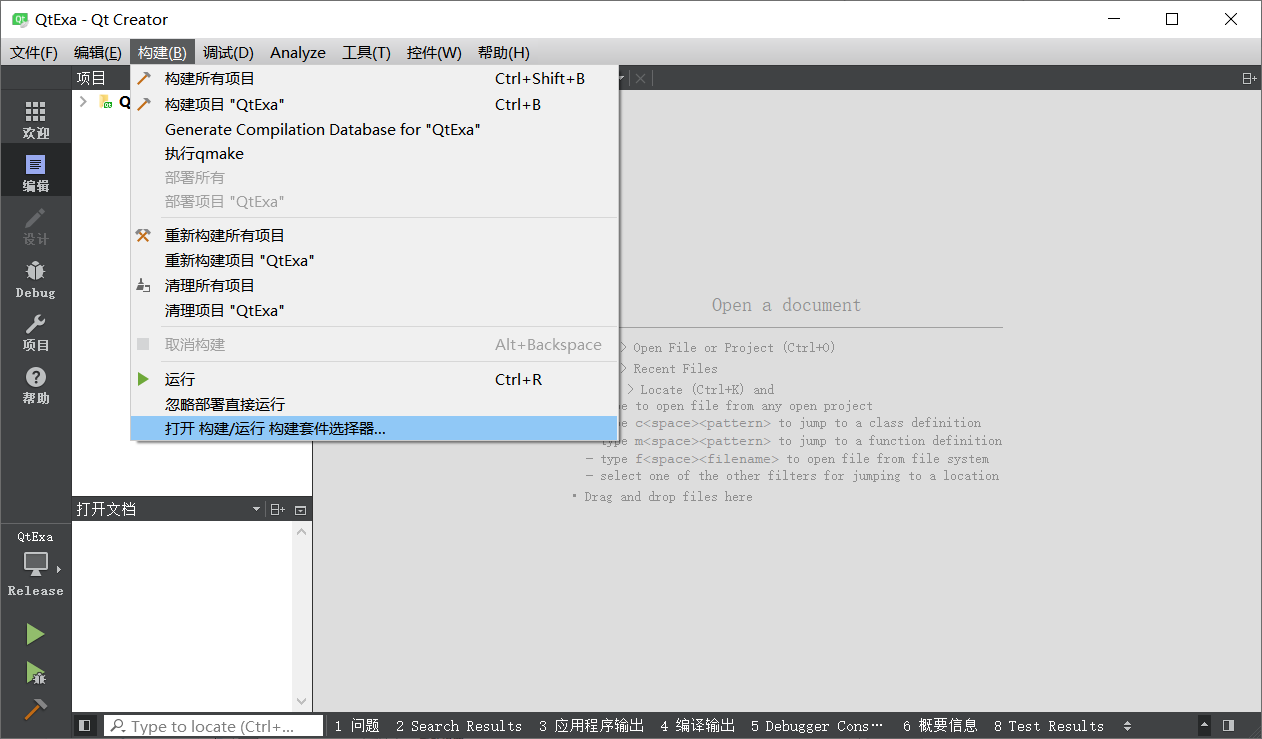
Task: Expand the QtExa project tree node
Action: pyautogui.click(x=83, y=101)
